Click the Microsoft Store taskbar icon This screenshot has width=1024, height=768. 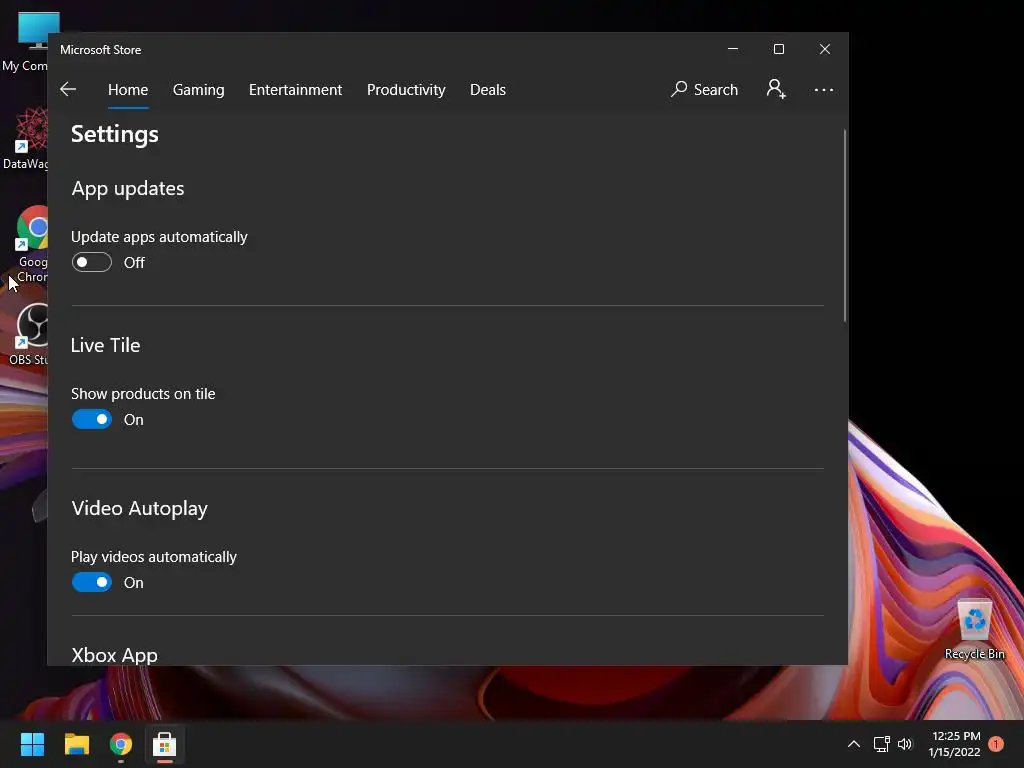pyautogui.click(x=165, y=744)
